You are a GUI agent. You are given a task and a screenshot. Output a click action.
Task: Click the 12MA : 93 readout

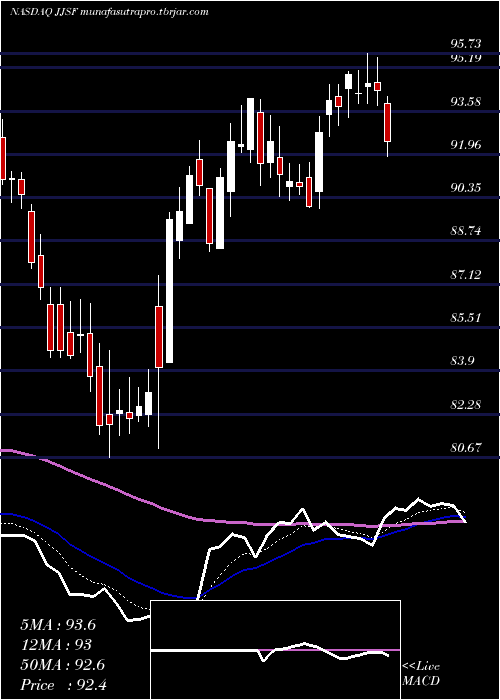point(56,645)
